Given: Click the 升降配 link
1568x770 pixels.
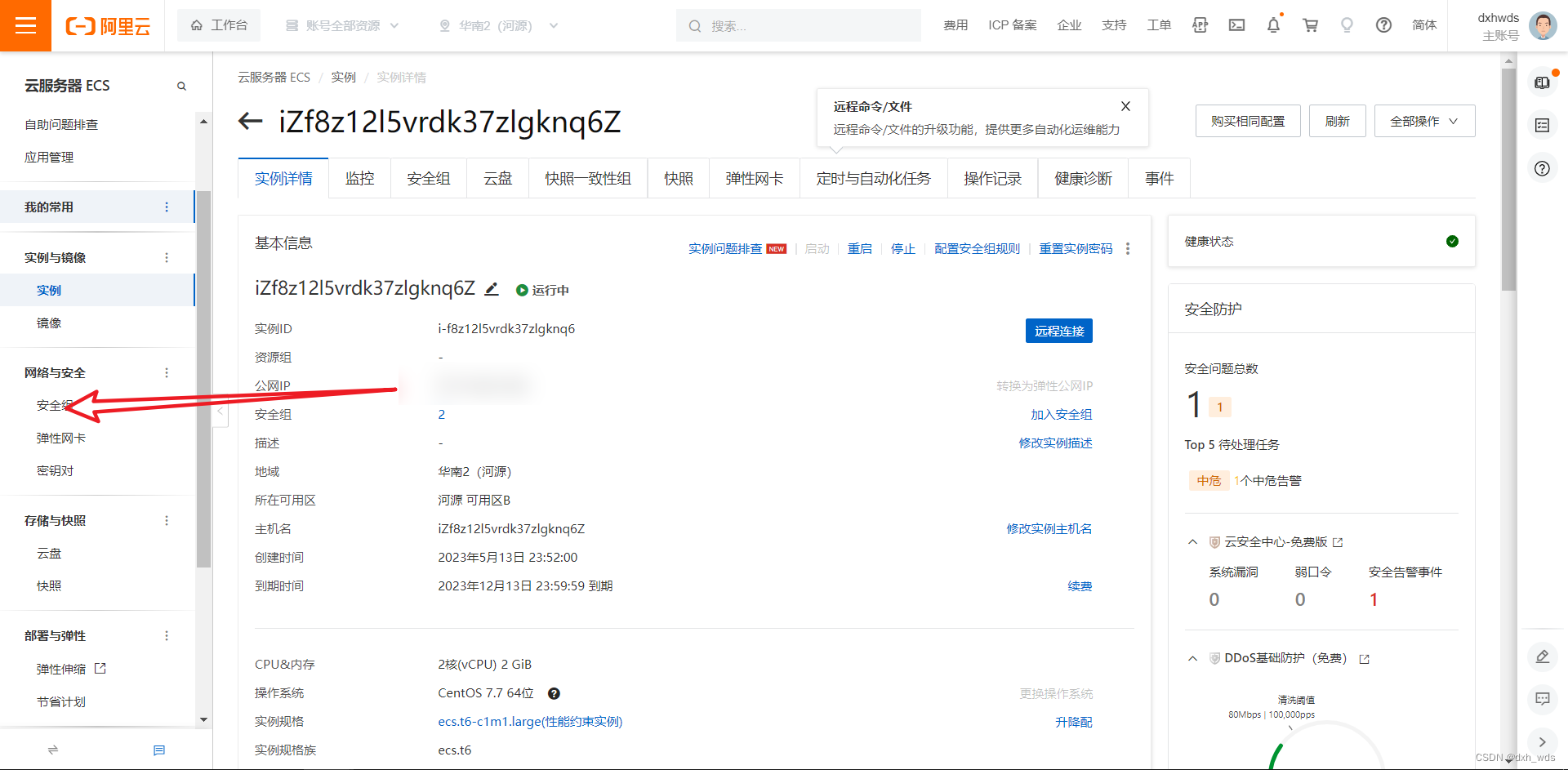Looking at the screenshot, I should 1073,722.
